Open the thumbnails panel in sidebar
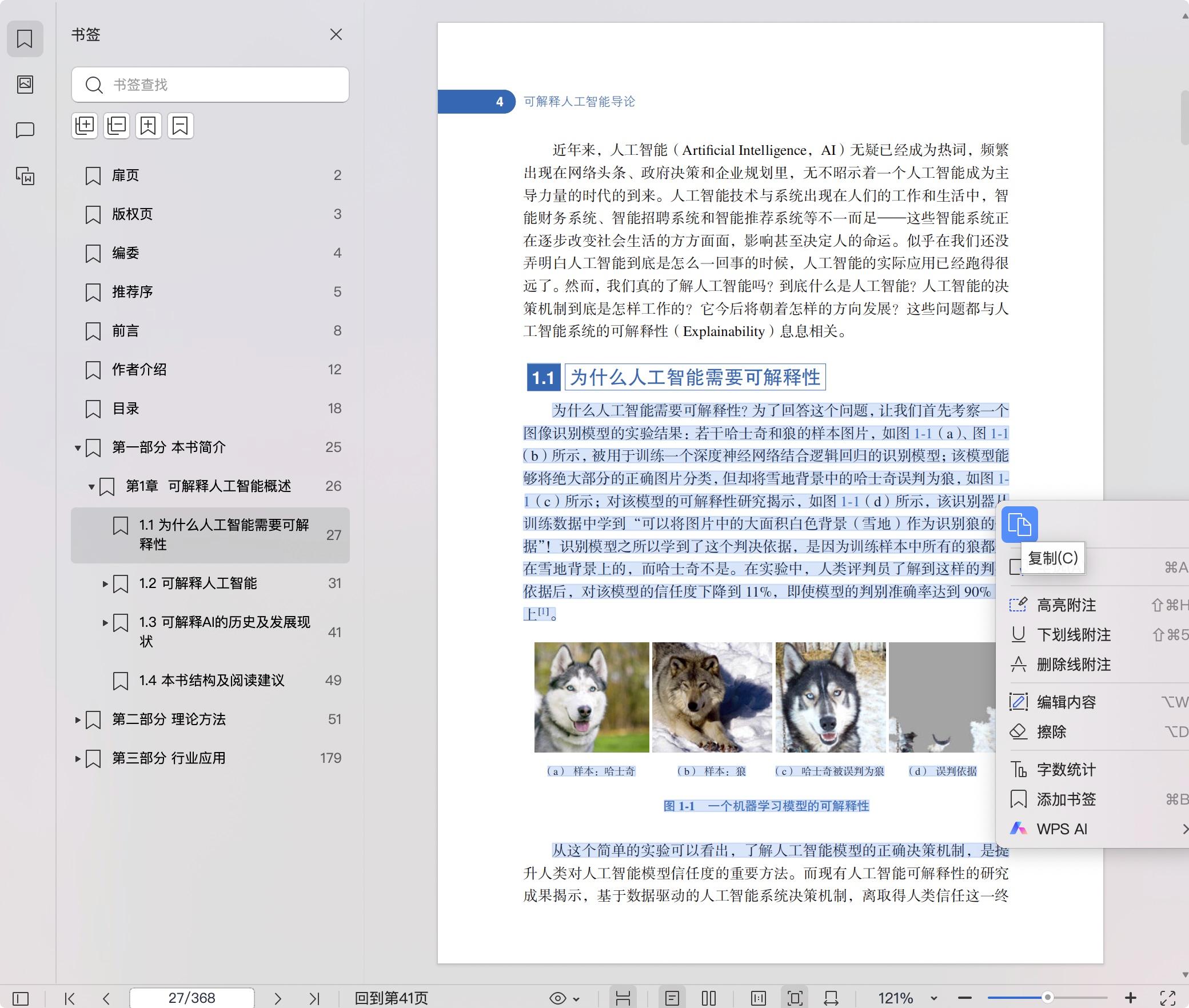Screen dimensions: 1189x1008 coord(25,85)
